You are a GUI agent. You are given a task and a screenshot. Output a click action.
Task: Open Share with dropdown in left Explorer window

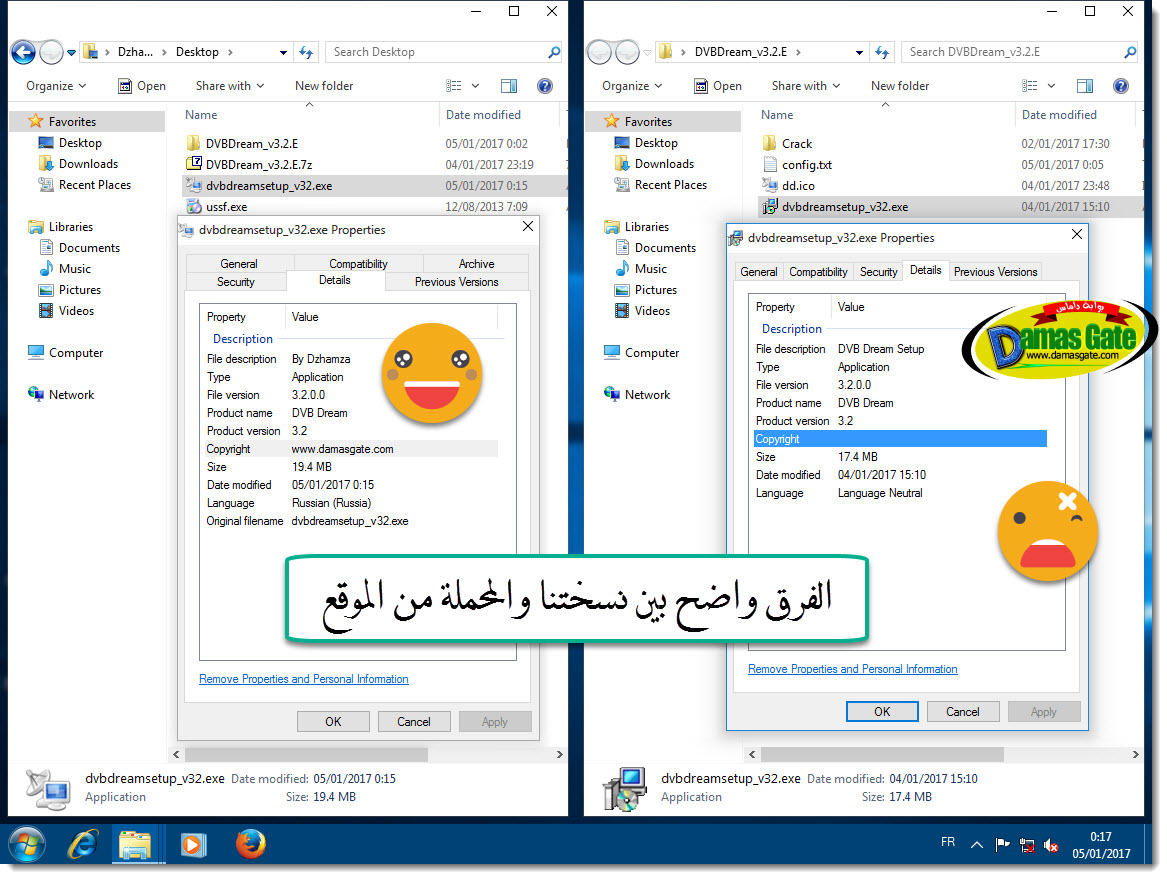(x=230, y=86)
